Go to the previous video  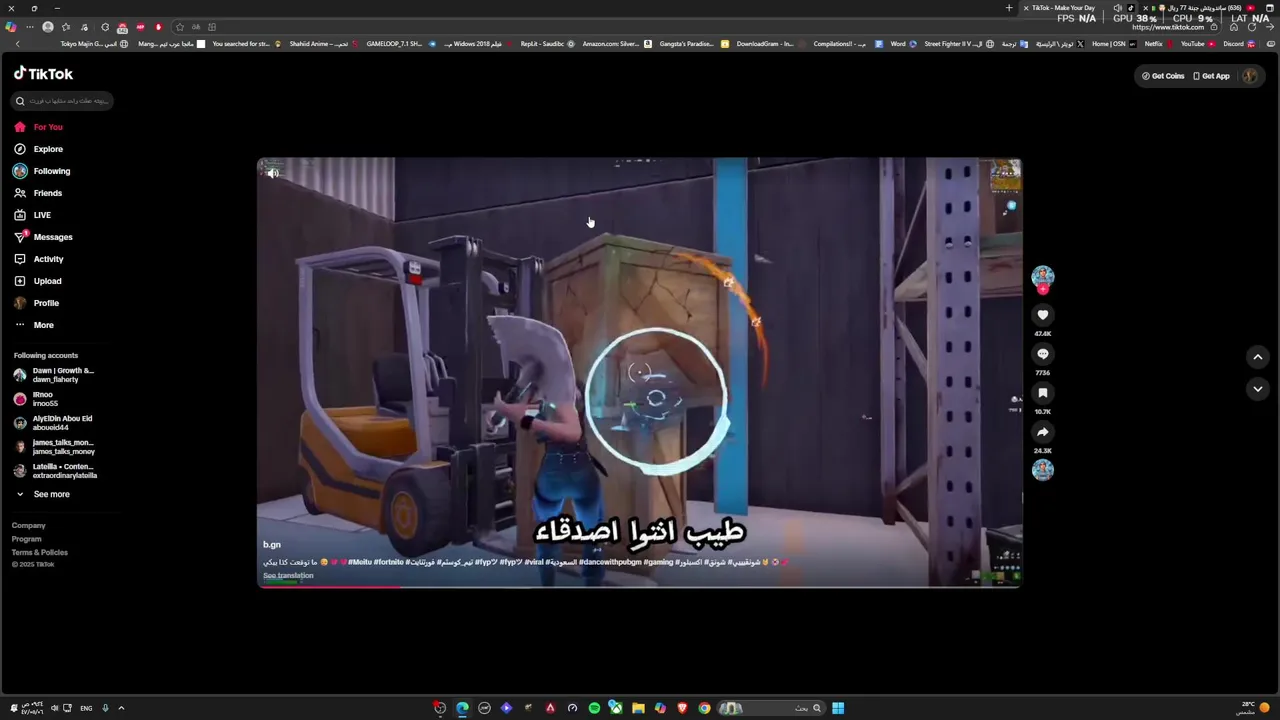click(1258, 357)
